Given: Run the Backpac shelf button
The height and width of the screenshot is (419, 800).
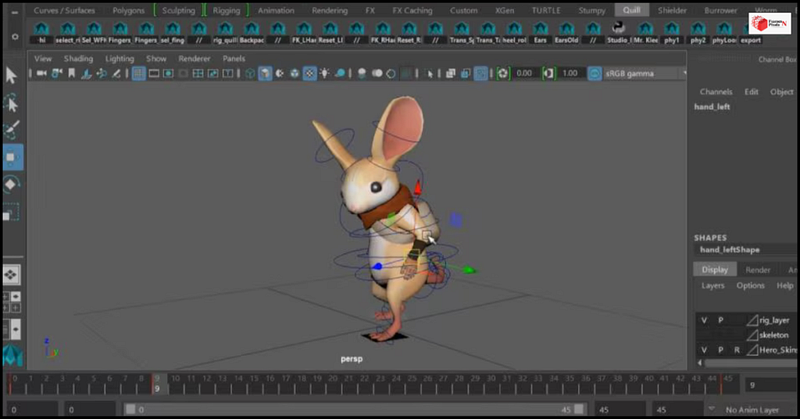Looking at the screenshot, I should (252, 33).
